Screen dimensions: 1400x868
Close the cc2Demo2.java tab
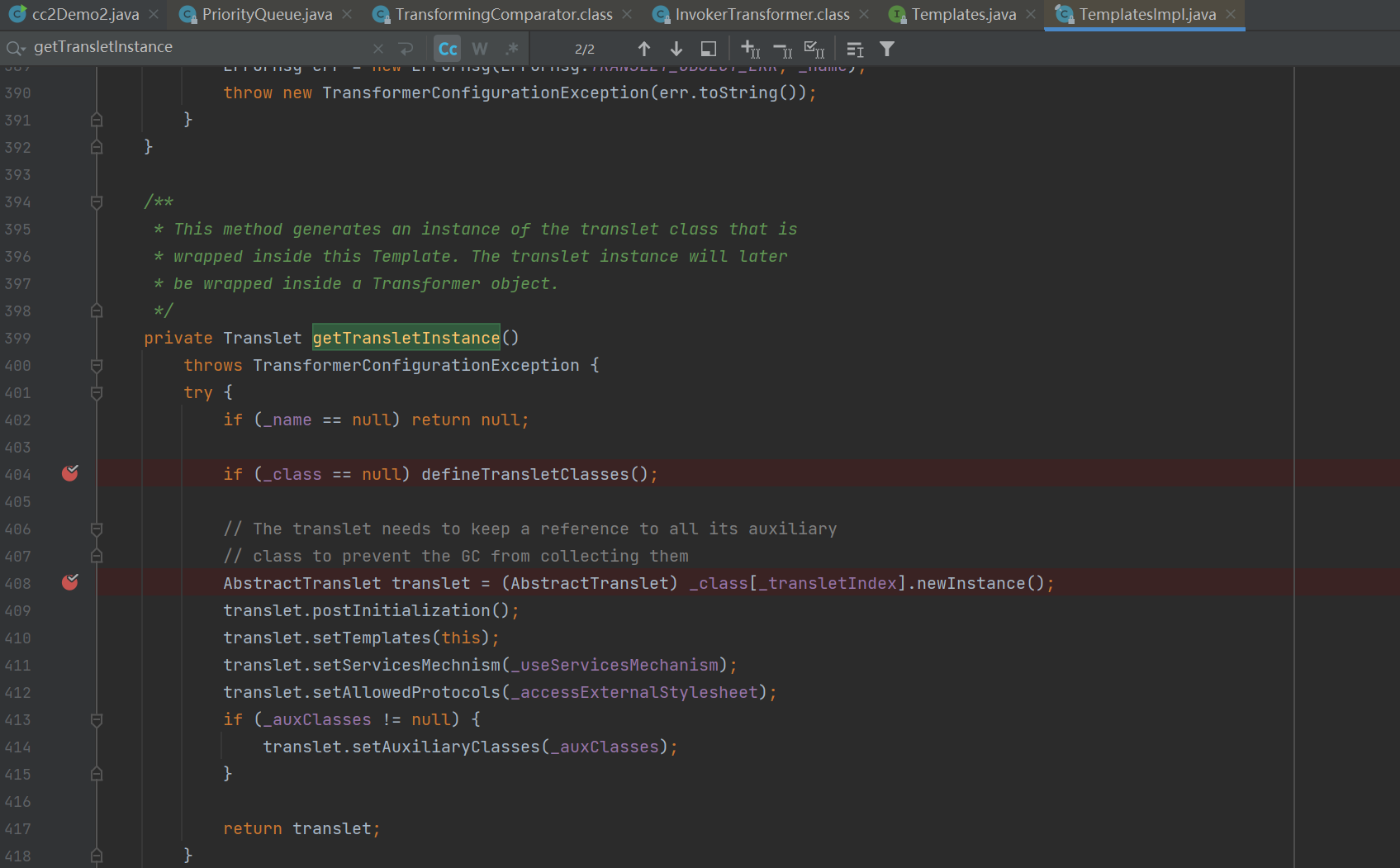[x=154, y=14]
